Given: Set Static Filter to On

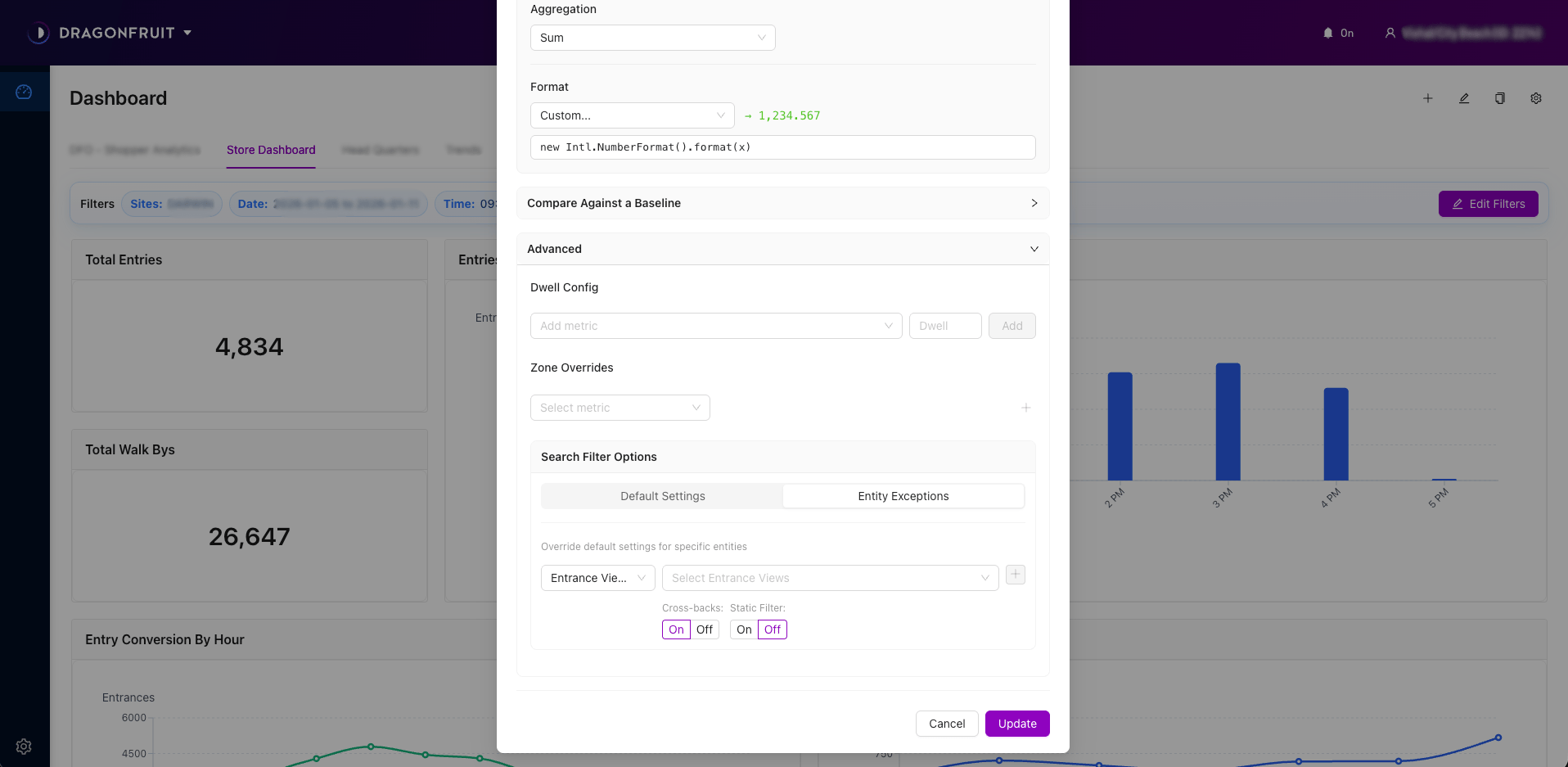Looking at the screenshot, I should [743, 629].
